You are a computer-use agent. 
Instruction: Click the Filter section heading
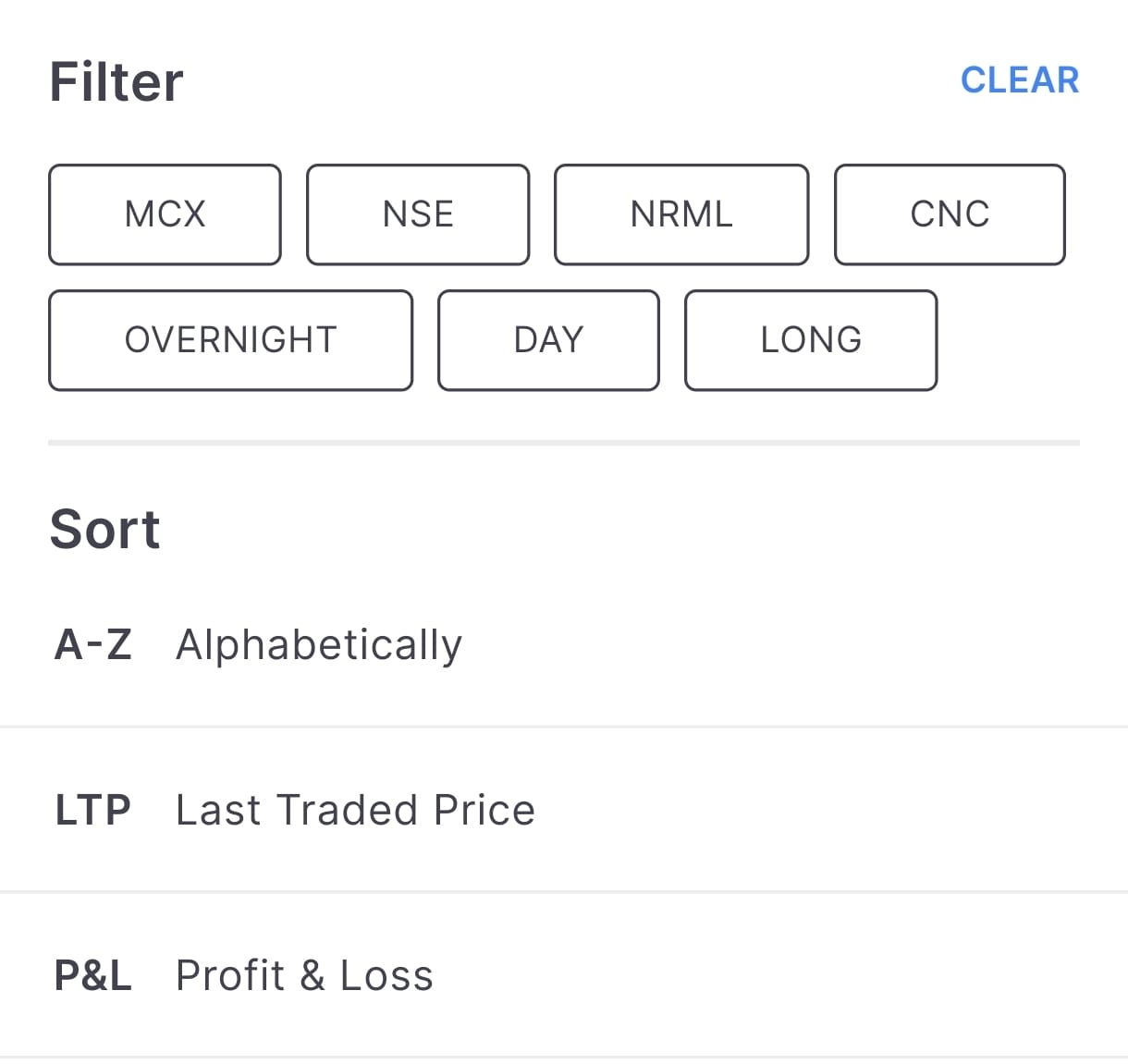coord(116,81)
